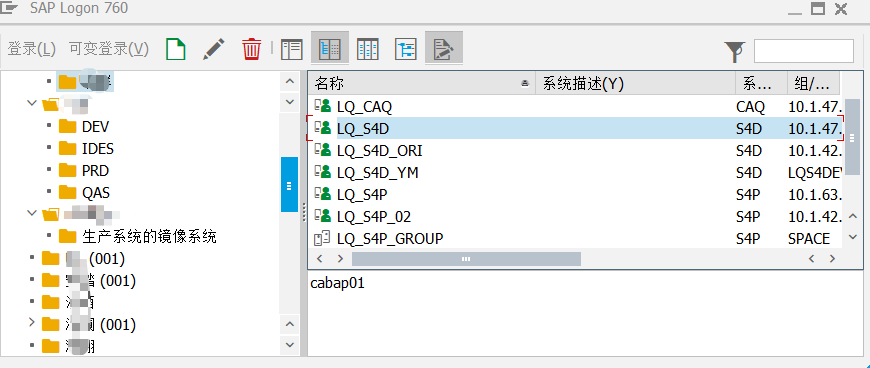
Task: Open the SAP Logon window system menu icon
Action: coord(8,8)
